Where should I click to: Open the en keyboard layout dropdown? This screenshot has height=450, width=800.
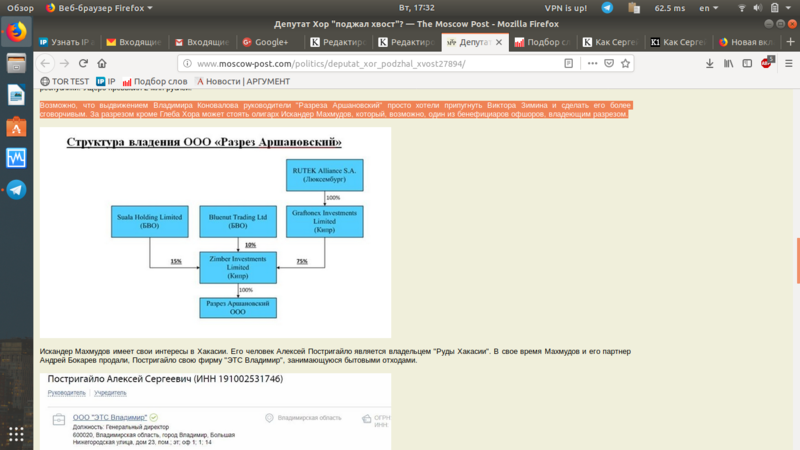pos(709,8)
